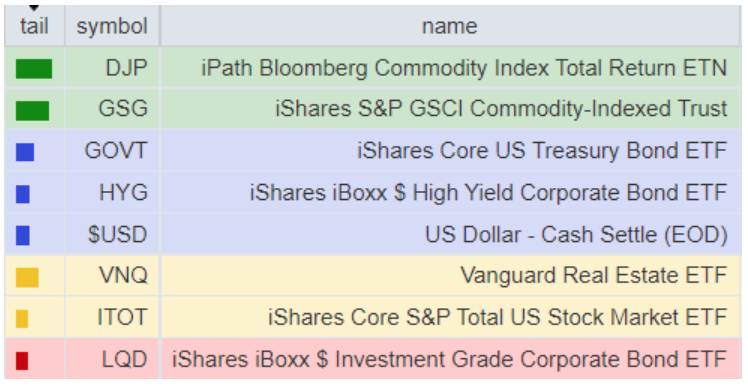Select the DJP symbol cell
This screenshot has height=386, width=748.
click(x=112, y=68)
